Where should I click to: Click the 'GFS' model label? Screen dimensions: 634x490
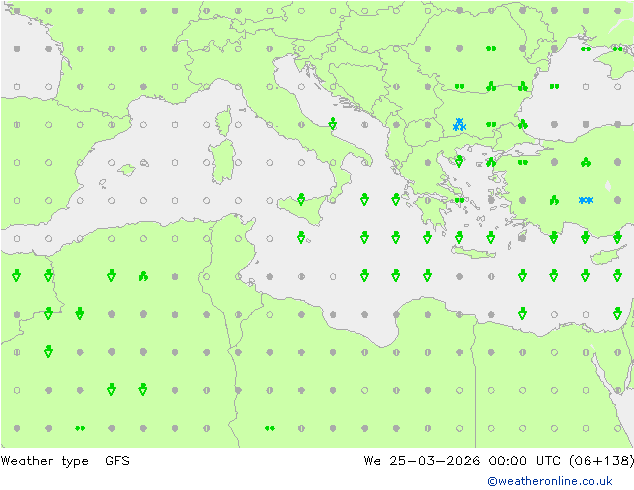(x=117, y=460)
